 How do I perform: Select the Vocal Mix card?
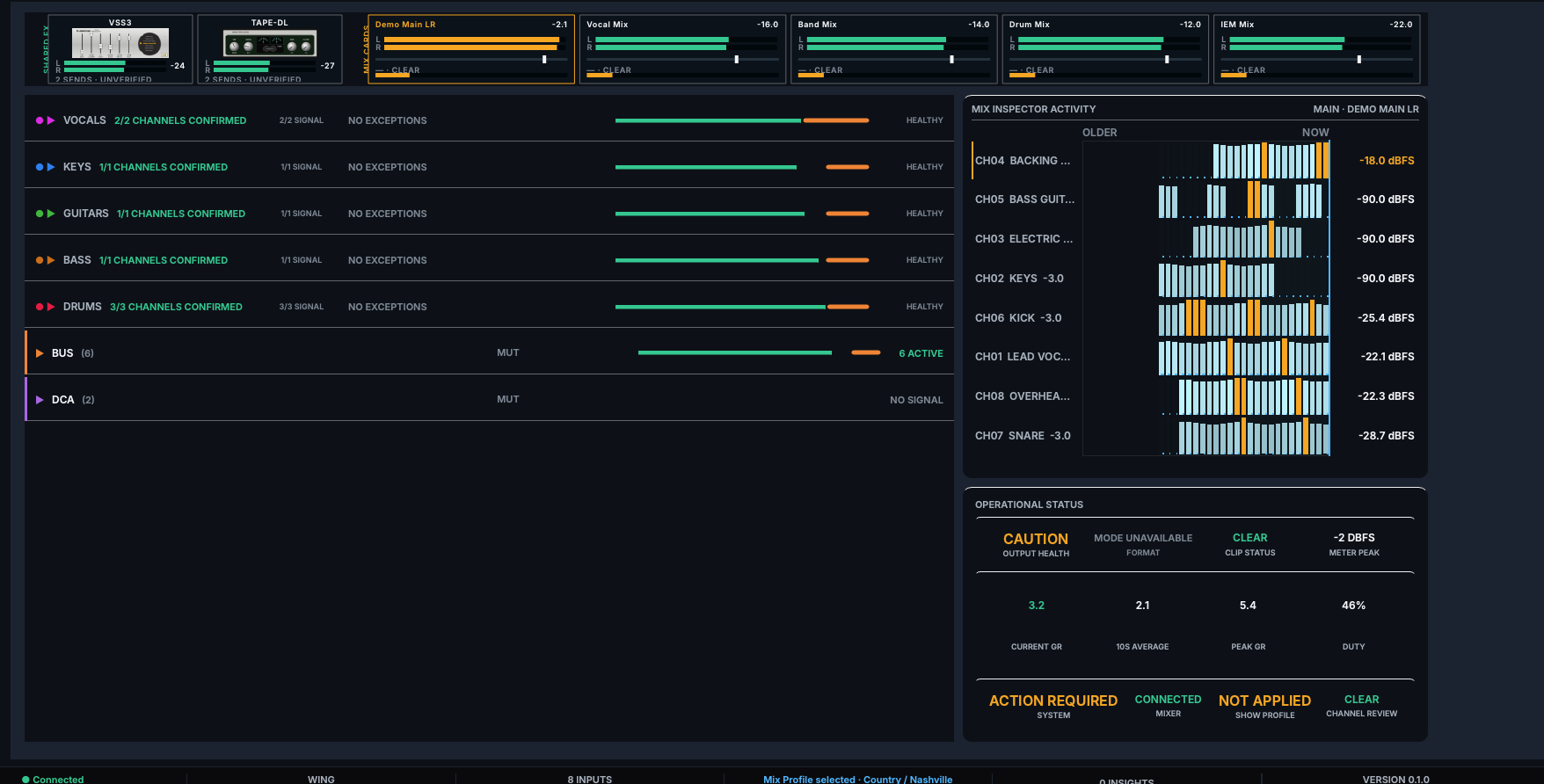[682, 49]
